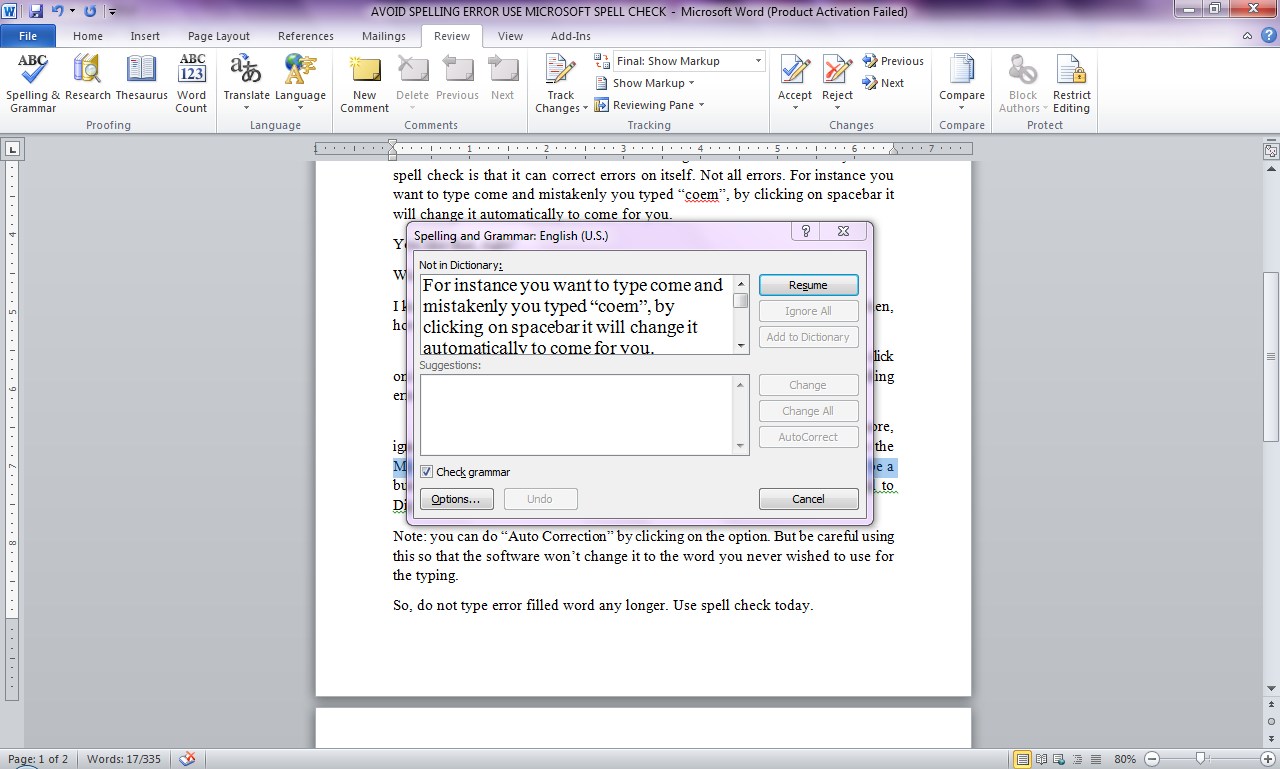Click the Page: 1 of 2 indicator
This screenshot has height=769, width=1280.
(x=38, y=759)
